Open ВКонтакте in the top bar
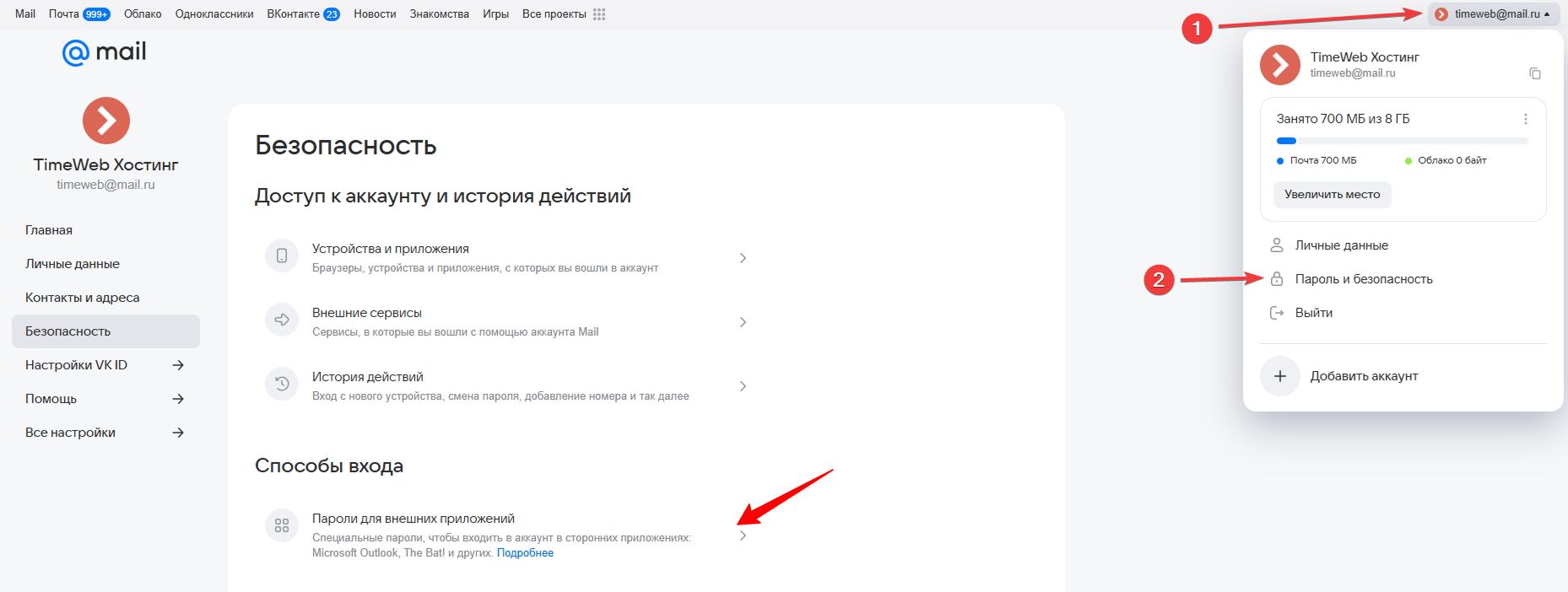Image resolution: width=1568 pixels, height=592 pixels. pyautogui.click(x=294, y=14)
